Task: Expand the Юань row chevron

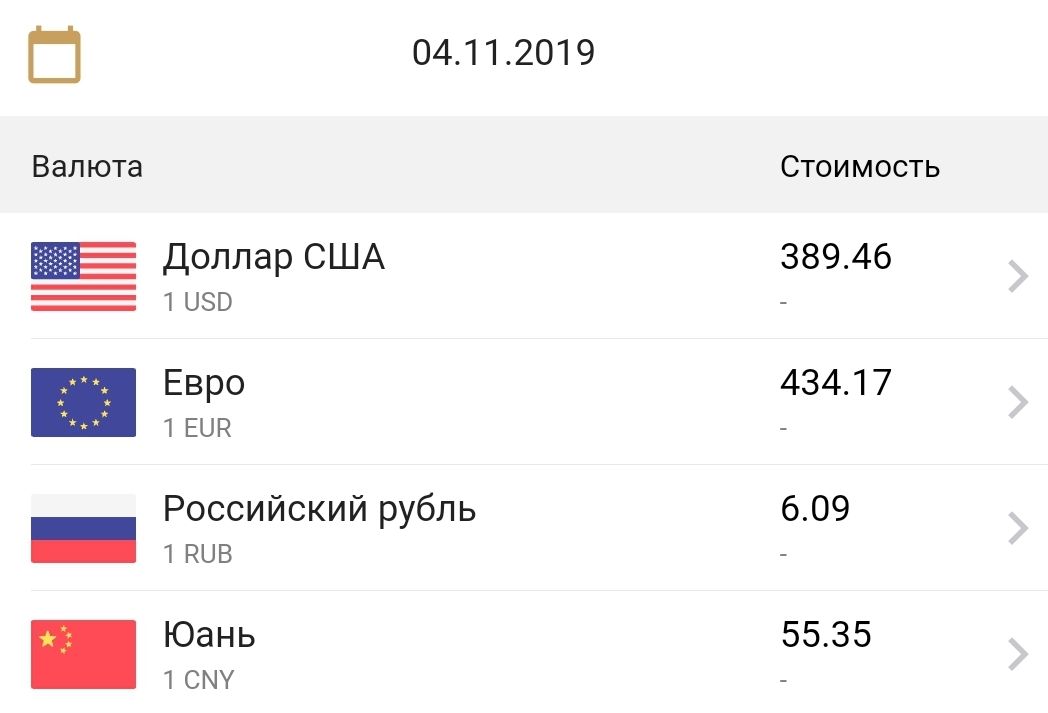Action: pyautogui.click(x=1017, y=654)
